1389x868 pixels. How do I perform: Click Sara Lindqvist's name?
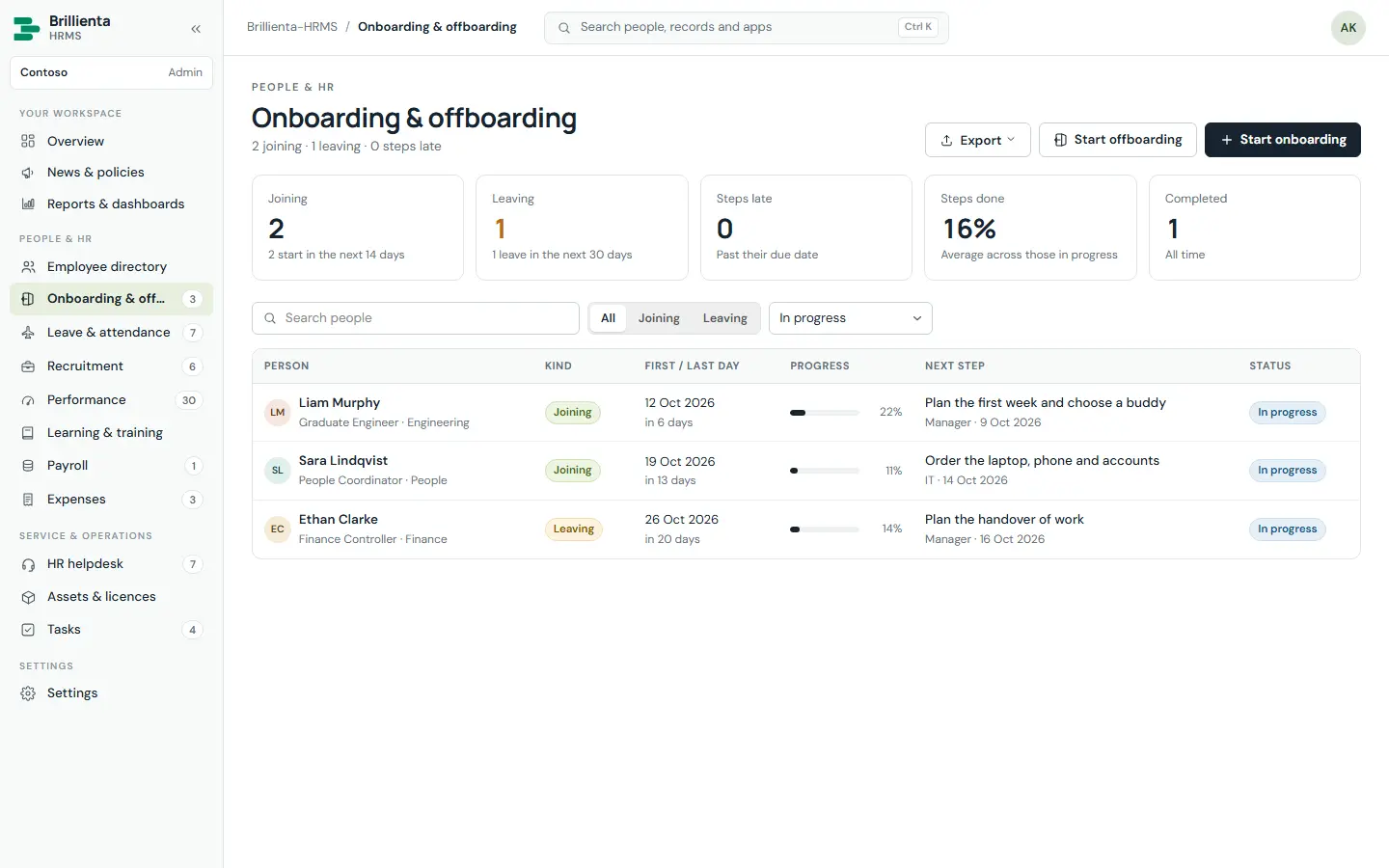tap(343, 461)
